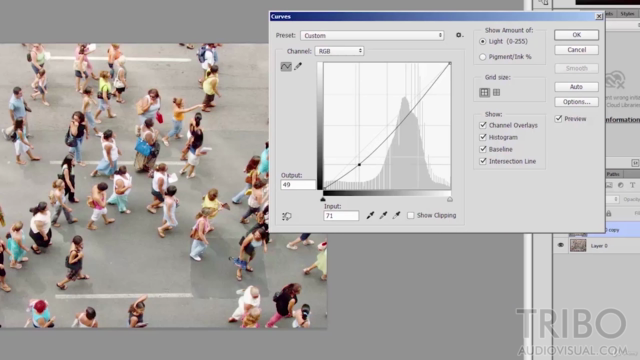Screen dimensions: 640x360
Task: Select the pencil draw-curve tool
Action: pos(298,66)
